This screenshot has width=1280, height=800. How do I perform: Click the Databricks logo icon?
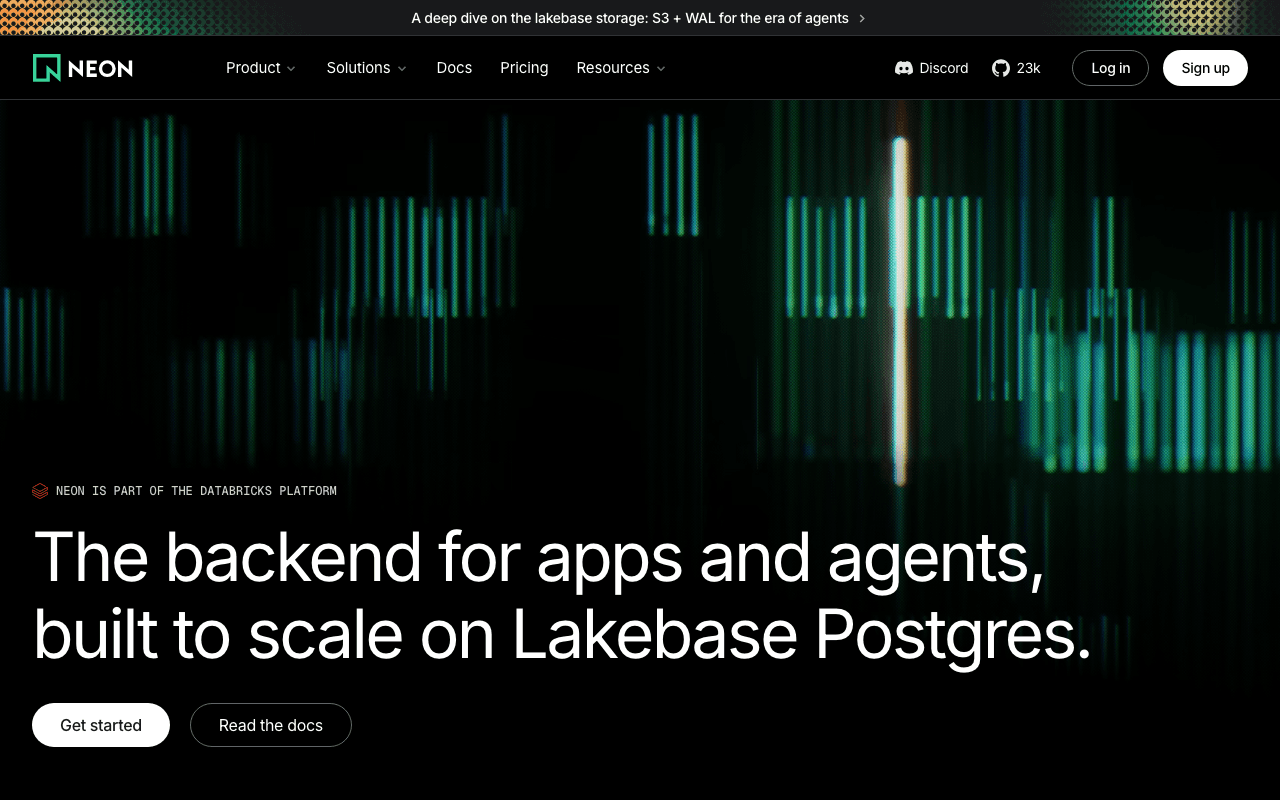tap(40, 491)
